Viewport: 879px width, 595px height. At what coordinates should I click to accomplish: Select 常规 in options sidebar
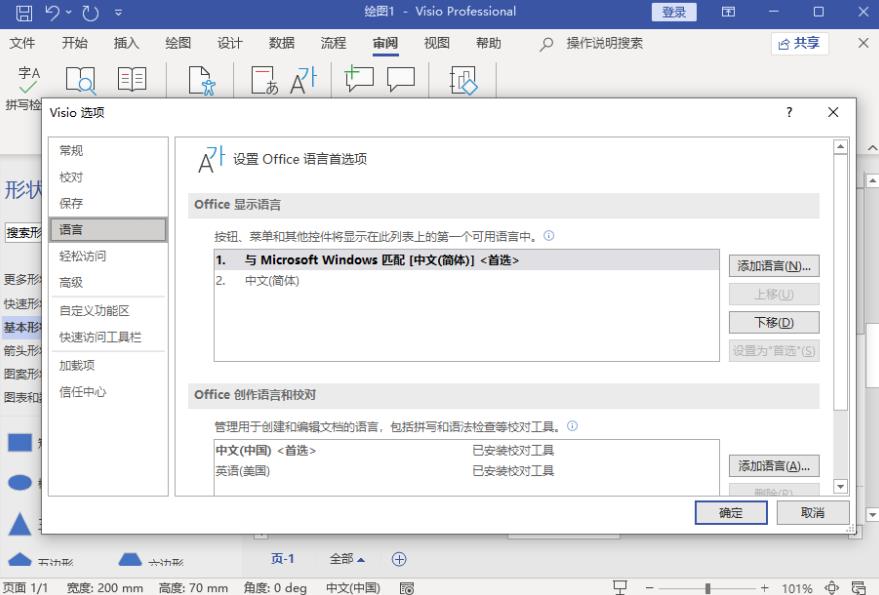click(108, 150)
